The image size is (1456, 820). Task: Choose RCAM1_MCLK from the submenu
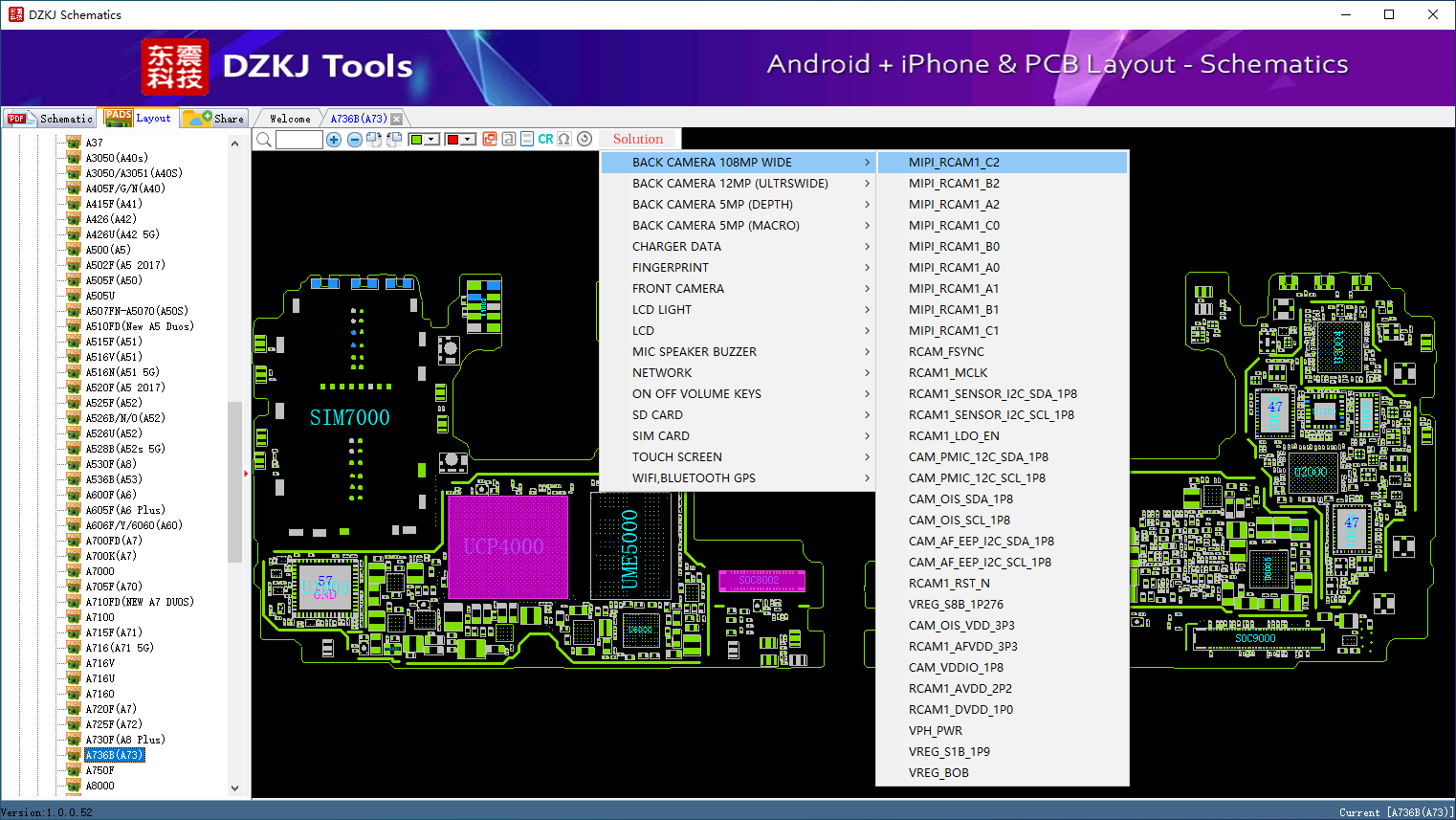[x=1003, y=373]
